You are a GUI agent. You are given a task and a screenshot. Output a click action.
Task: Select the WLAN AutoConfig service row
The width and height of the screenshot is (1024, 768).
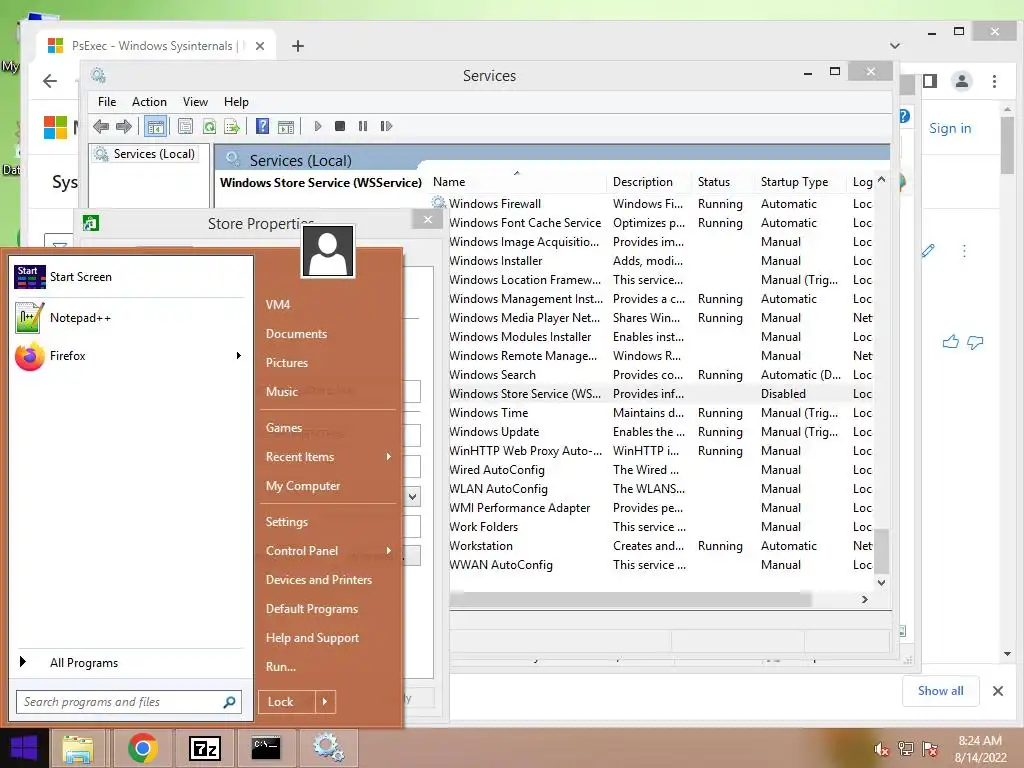(660, 488)
